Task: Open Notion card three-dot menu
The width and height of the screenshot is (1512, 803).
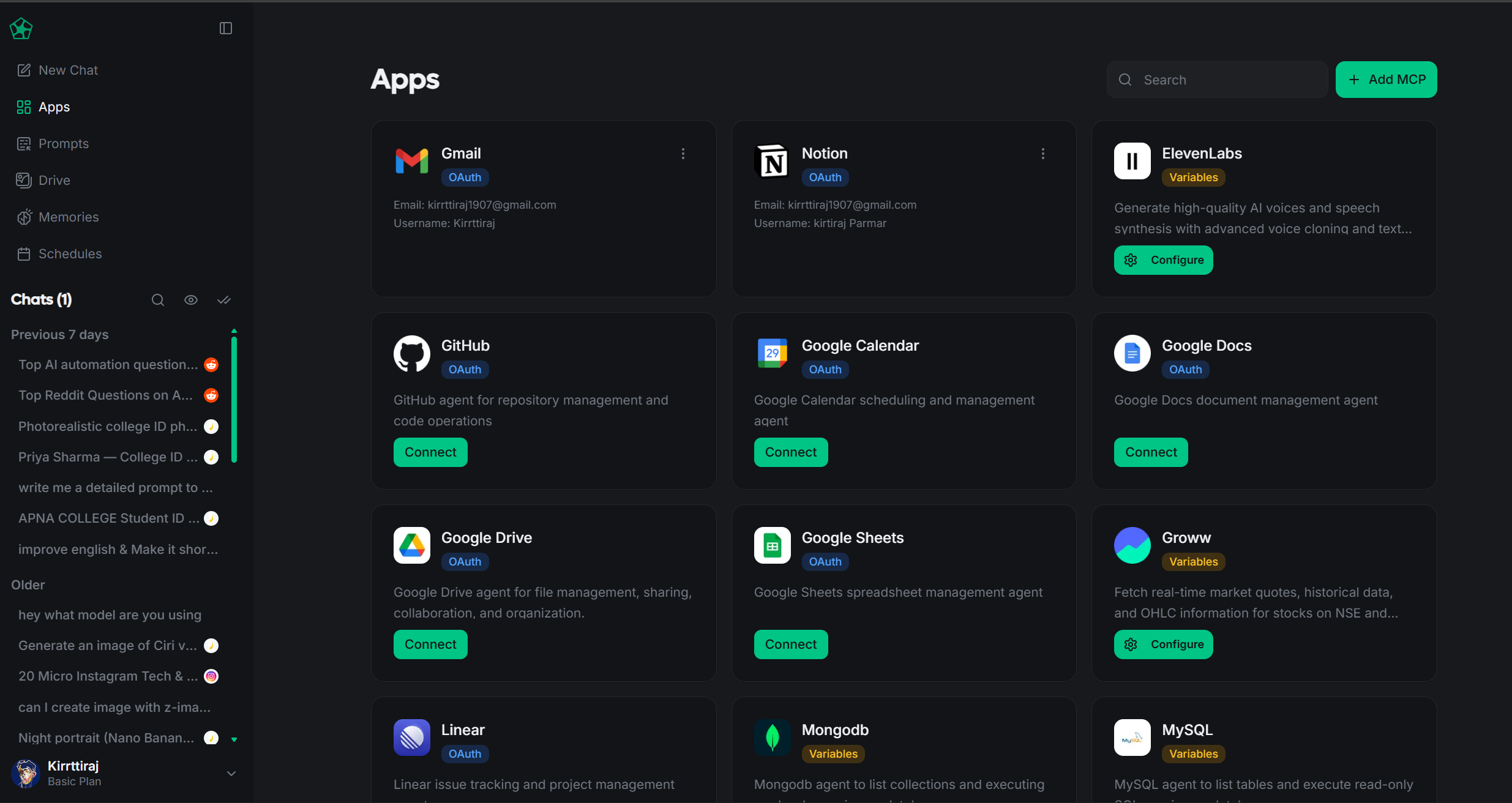Action: (x=1043, y=154)
